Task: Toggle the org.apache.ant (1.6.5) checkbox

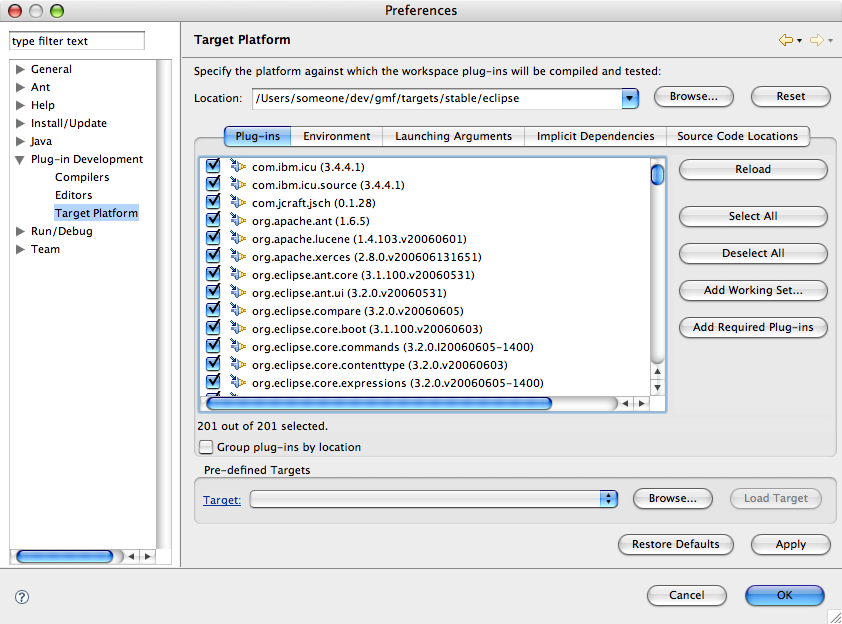Action: click(213, 219)
